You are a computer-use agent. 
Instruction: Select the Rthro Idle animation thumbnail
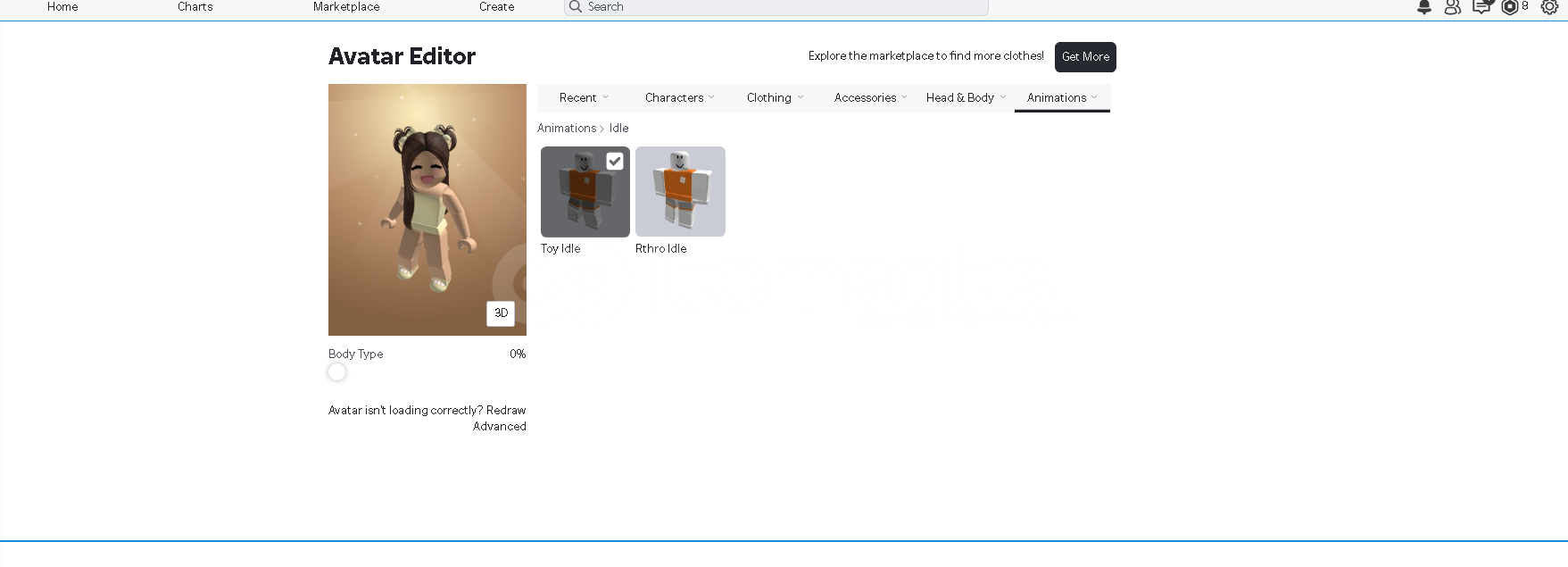(x=680, y=192)
